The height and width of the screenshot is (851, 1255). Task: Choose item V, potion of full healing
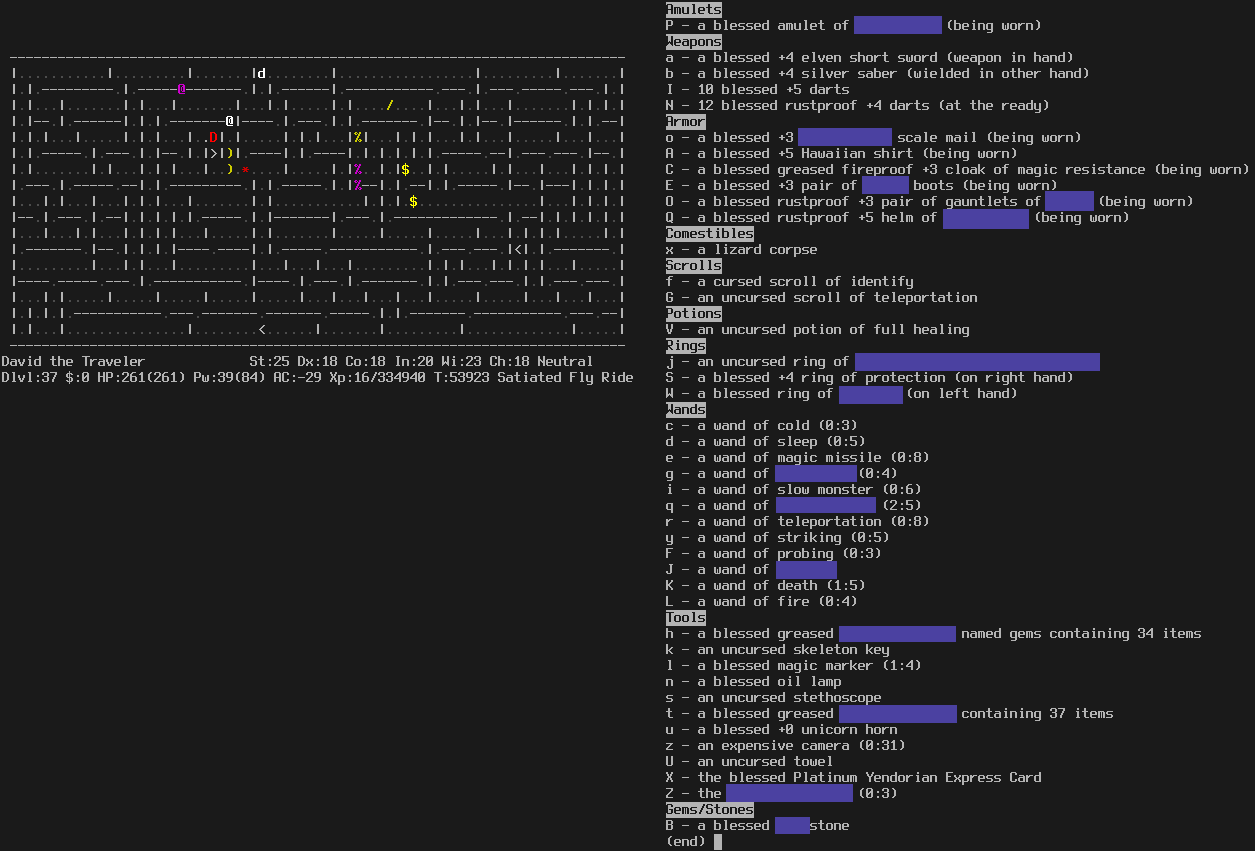point(818,329)
